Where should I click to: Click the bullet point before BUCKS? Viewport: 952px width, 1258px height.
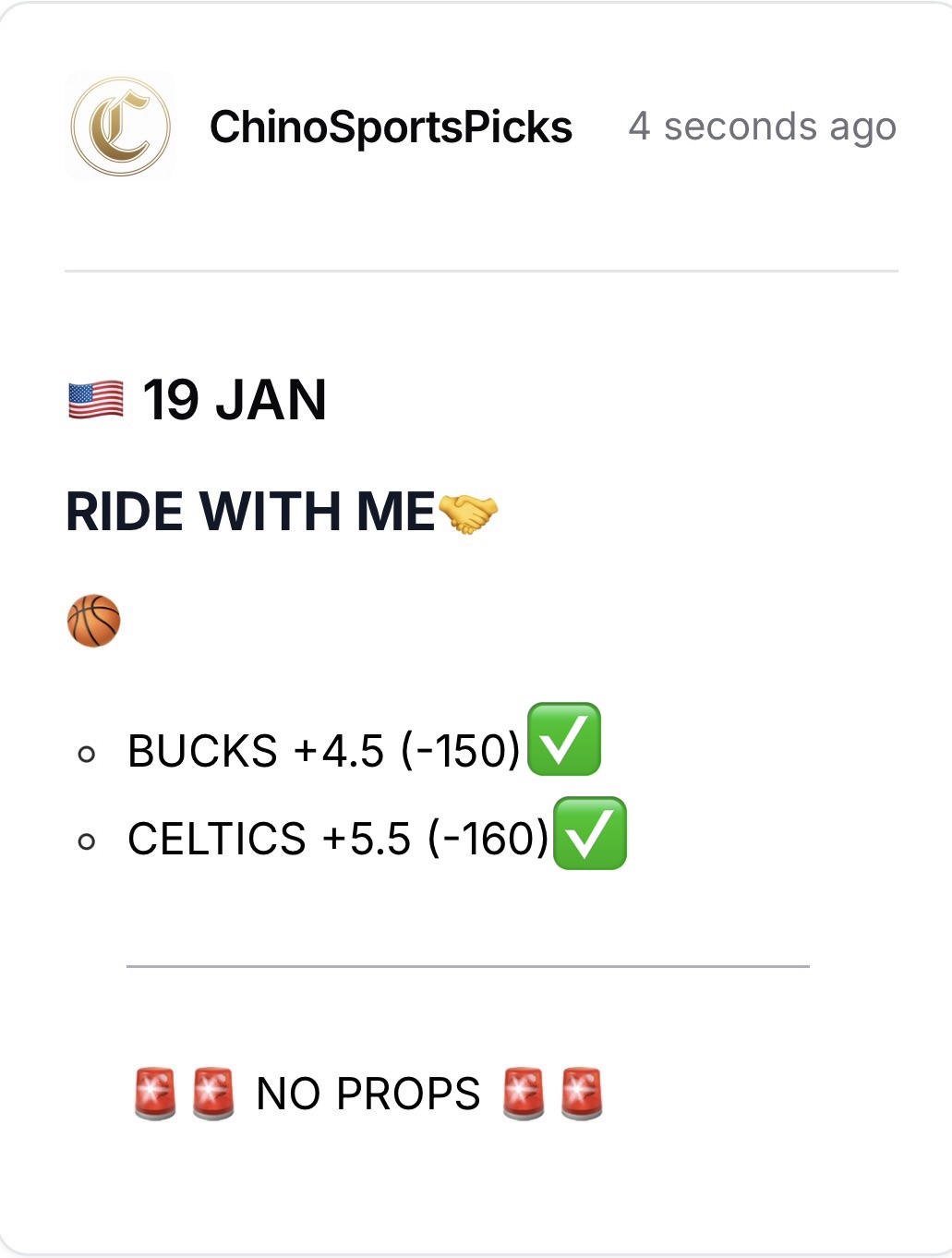pos(87,755)
